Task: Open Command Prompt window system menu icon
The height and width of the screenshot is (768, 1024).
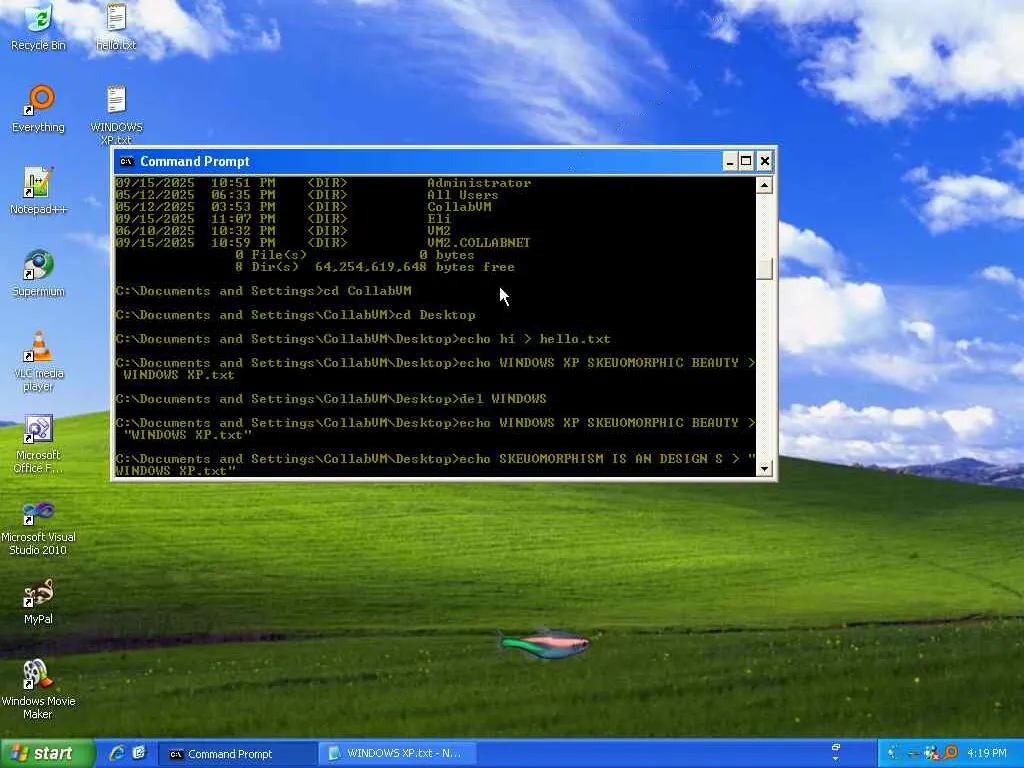Action: tap(127, 161)
